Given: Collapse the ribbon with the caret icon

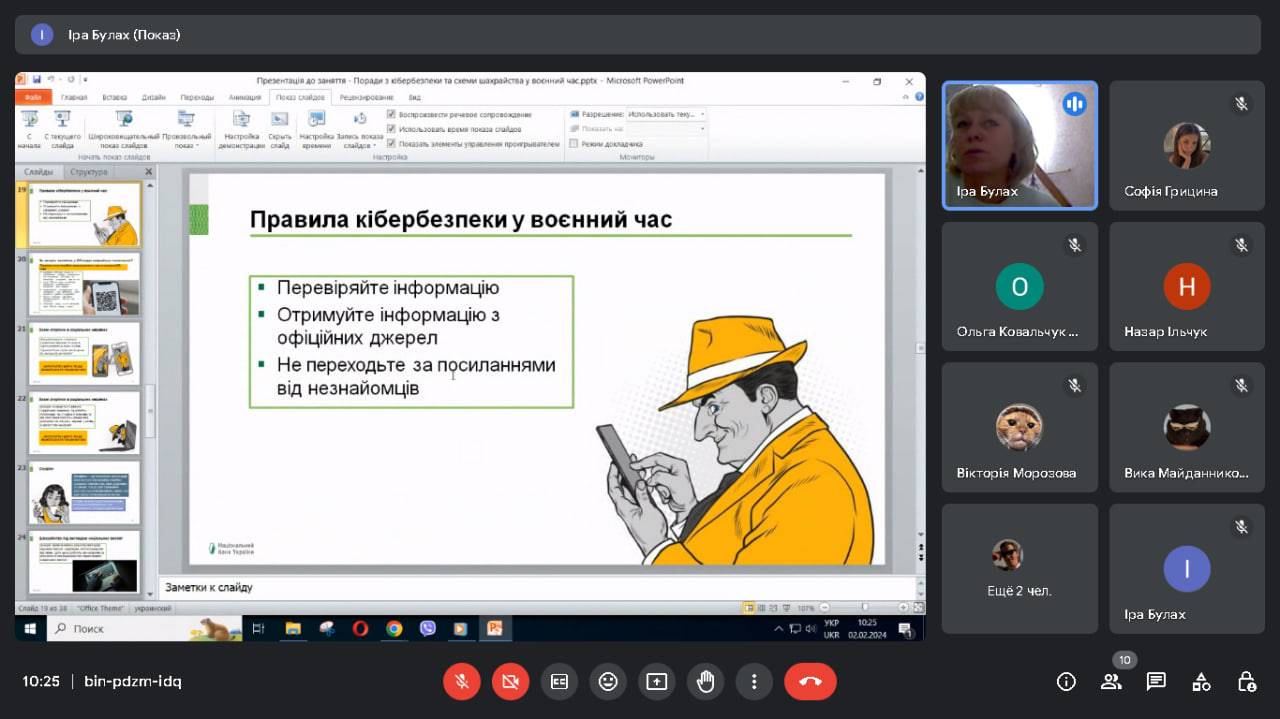Looking at the screenshot, I should pyautogui.click(x=906, y=97).
